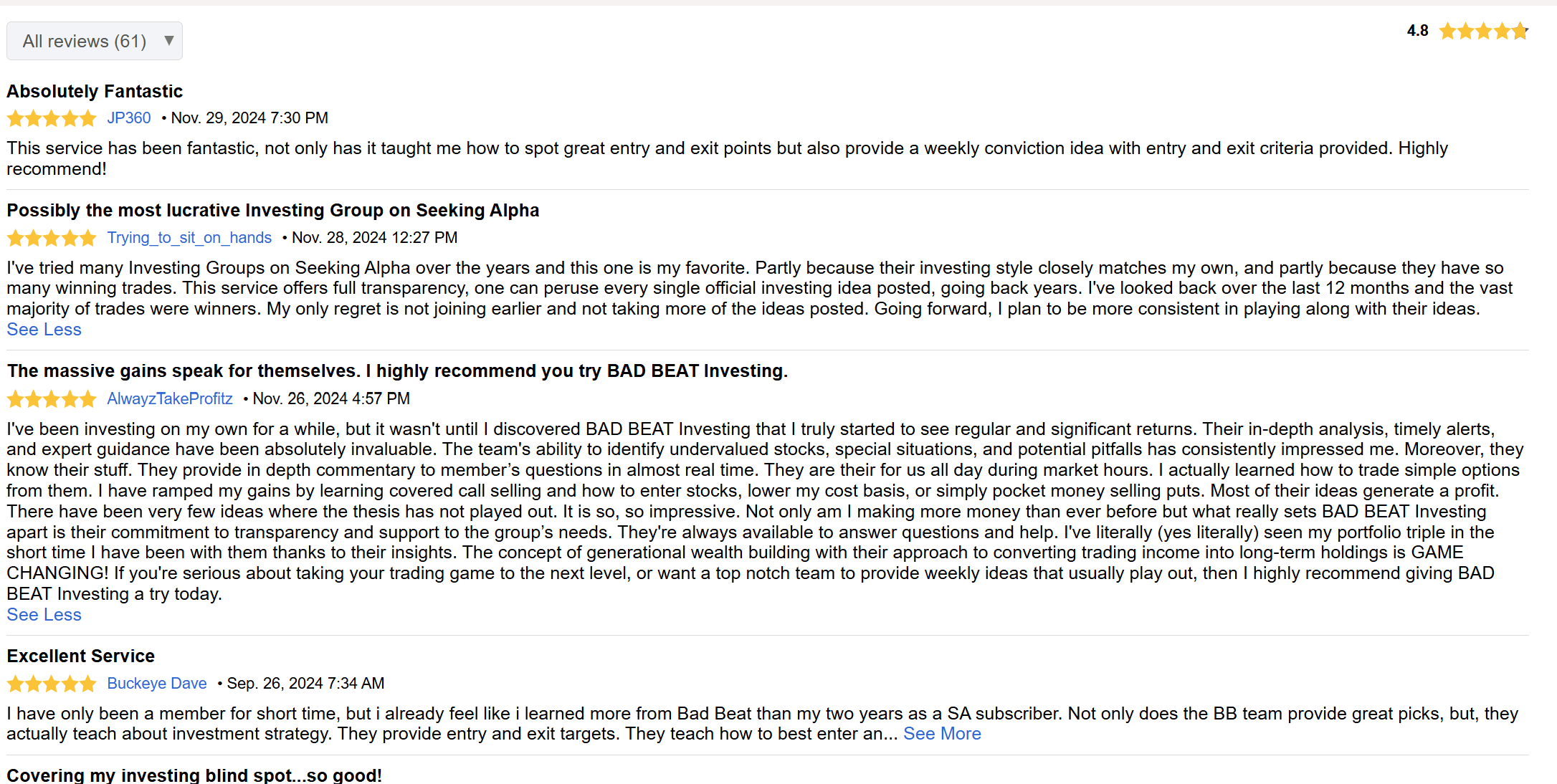
Task: Visit AlwayzTakeProfitz user profile
Action: click(170, 399)
